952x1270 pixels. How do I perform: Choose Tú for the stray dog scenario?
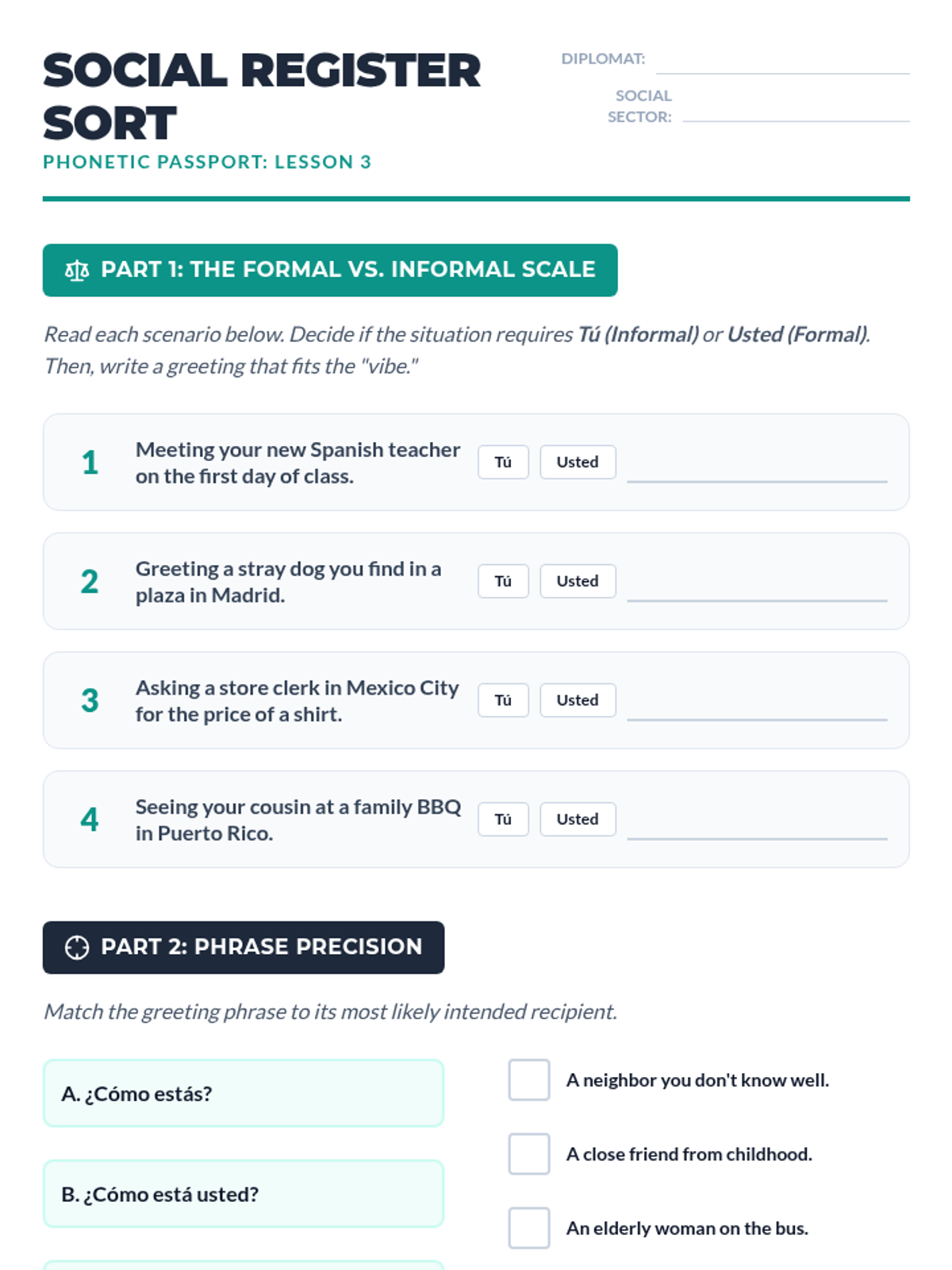(x=503, y=581)
